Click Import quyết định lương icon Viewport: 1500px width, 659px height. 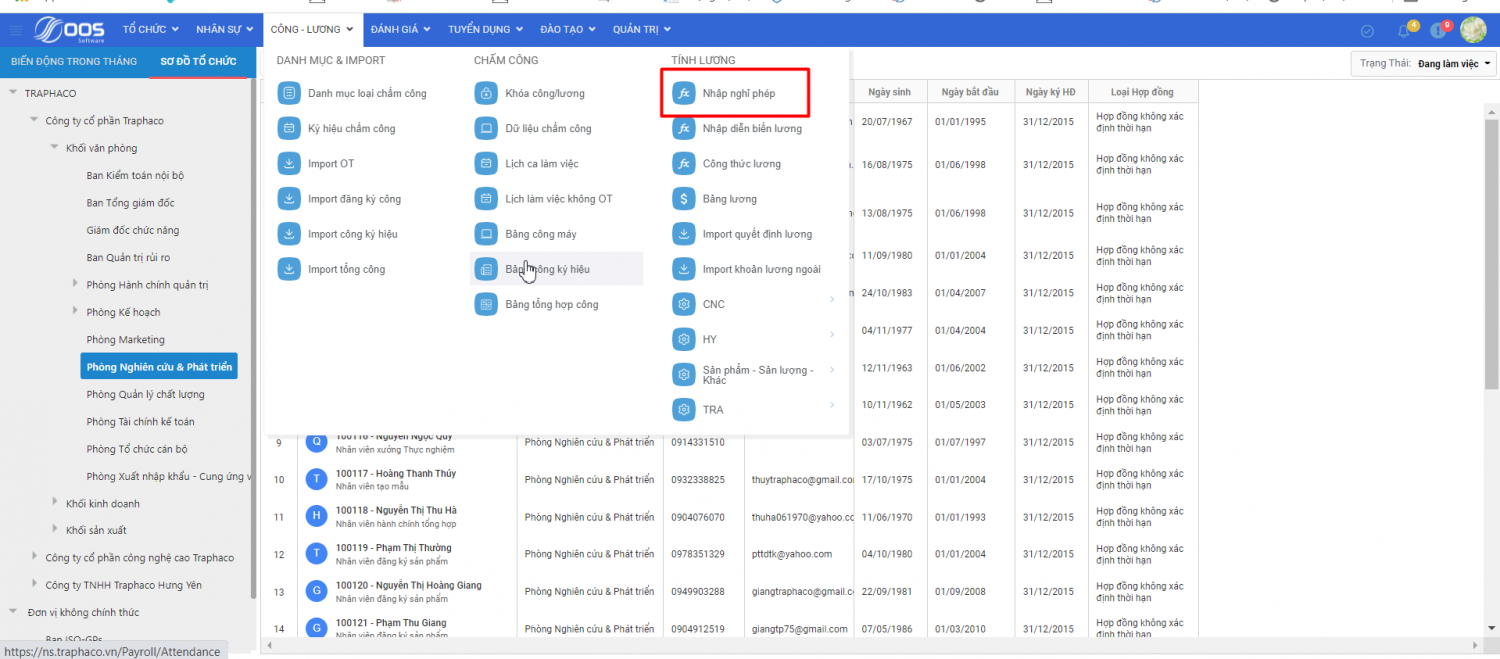pos(684,234)
